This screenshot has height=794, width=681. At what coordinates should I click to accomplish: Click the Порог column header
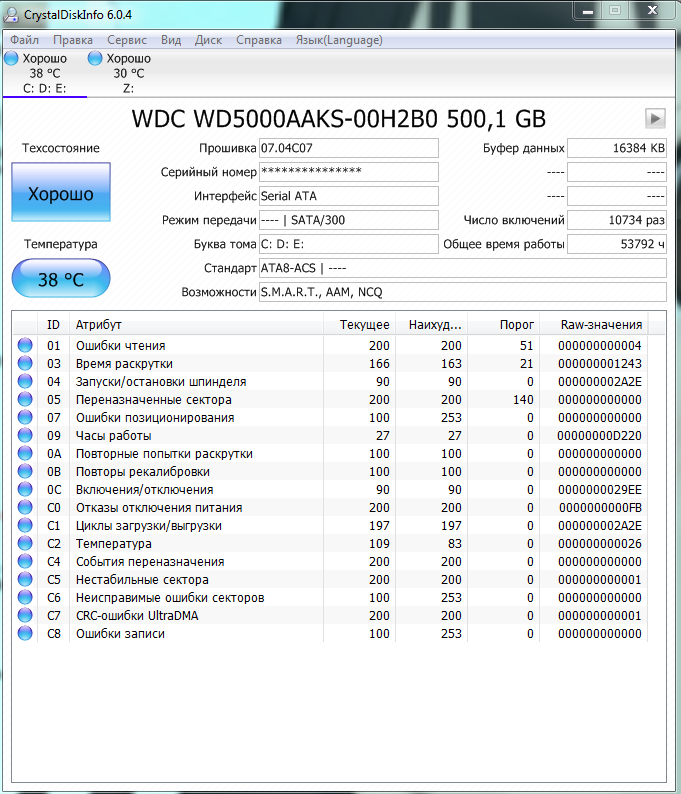coord(503,325)
